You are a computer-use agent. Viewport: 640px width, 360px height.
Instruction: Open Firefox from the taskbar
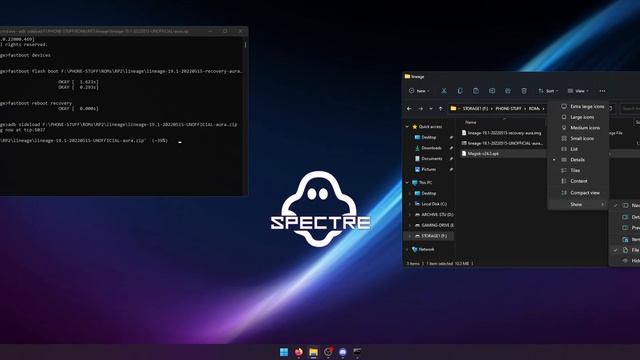[x=299, y=352]
